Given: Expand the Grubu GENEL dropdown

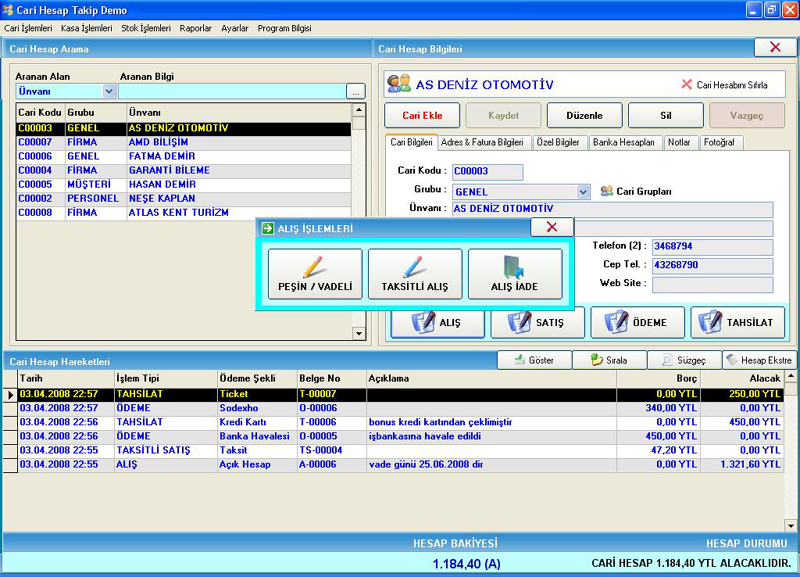Looking at the screenshot, I should pyautogui.click(x=583, y=192).
